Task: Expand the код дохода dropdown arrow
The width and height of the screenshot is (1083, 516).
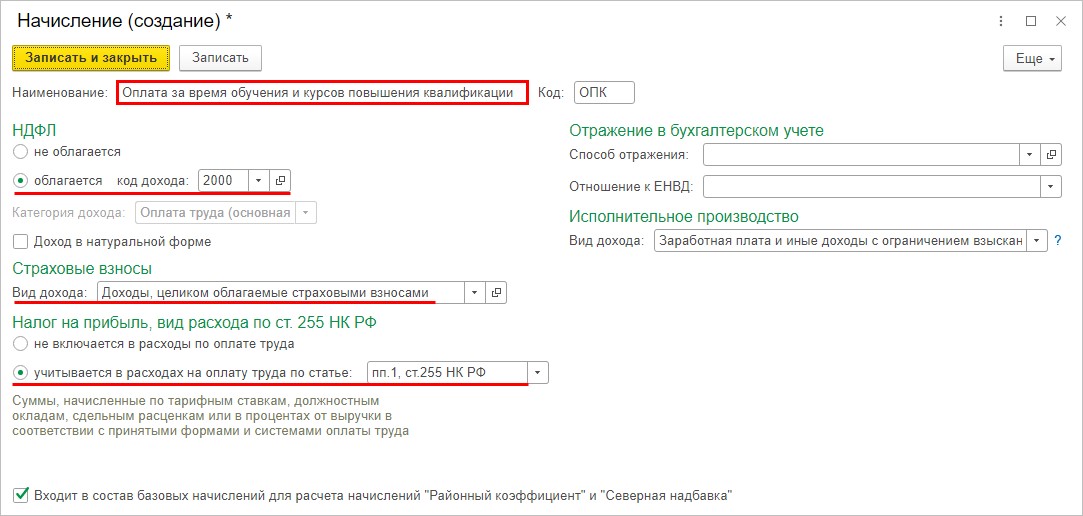Action: coord(258,180)
